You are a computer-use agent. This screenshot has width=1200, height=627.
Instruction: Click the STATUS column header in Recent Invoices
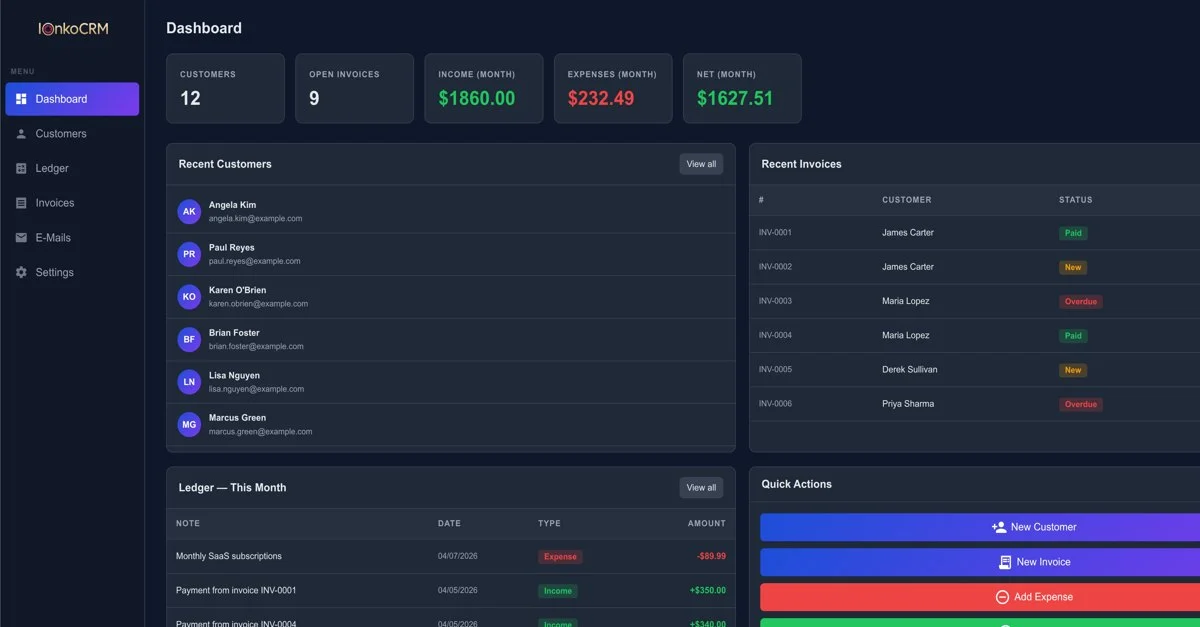click(1076, 200)
